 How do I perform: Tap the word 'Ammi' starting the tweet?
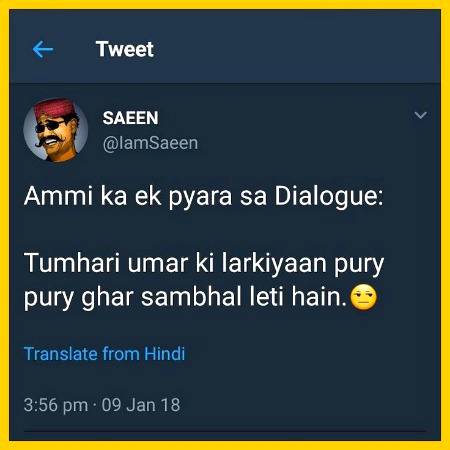point(58,196)
